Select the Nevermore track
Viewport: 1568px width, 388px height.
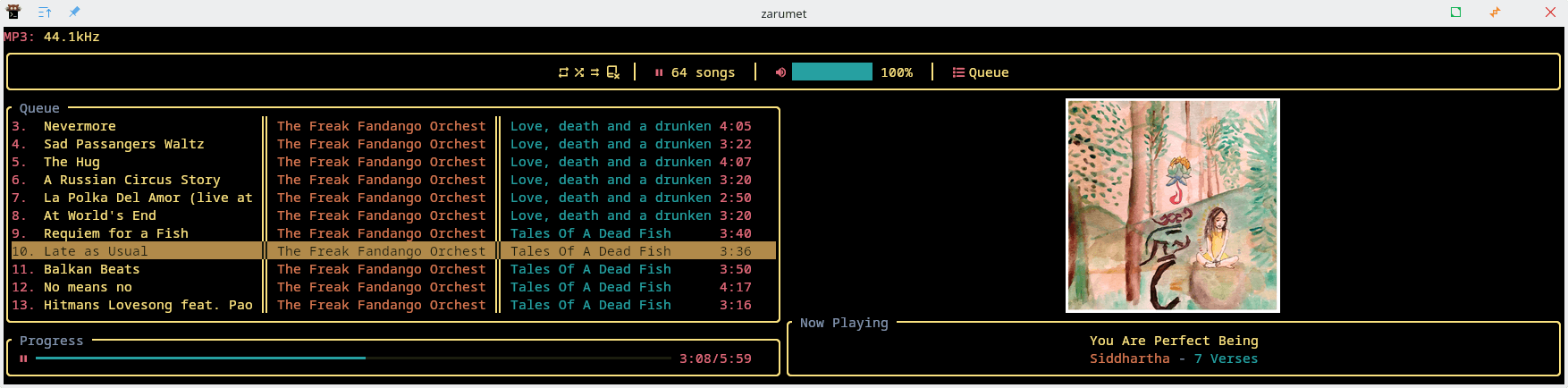(80, 126)
